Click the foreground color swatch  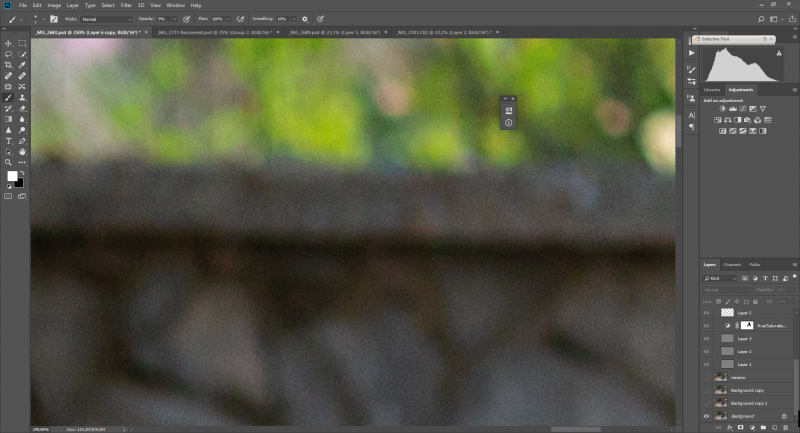[12, 176]
